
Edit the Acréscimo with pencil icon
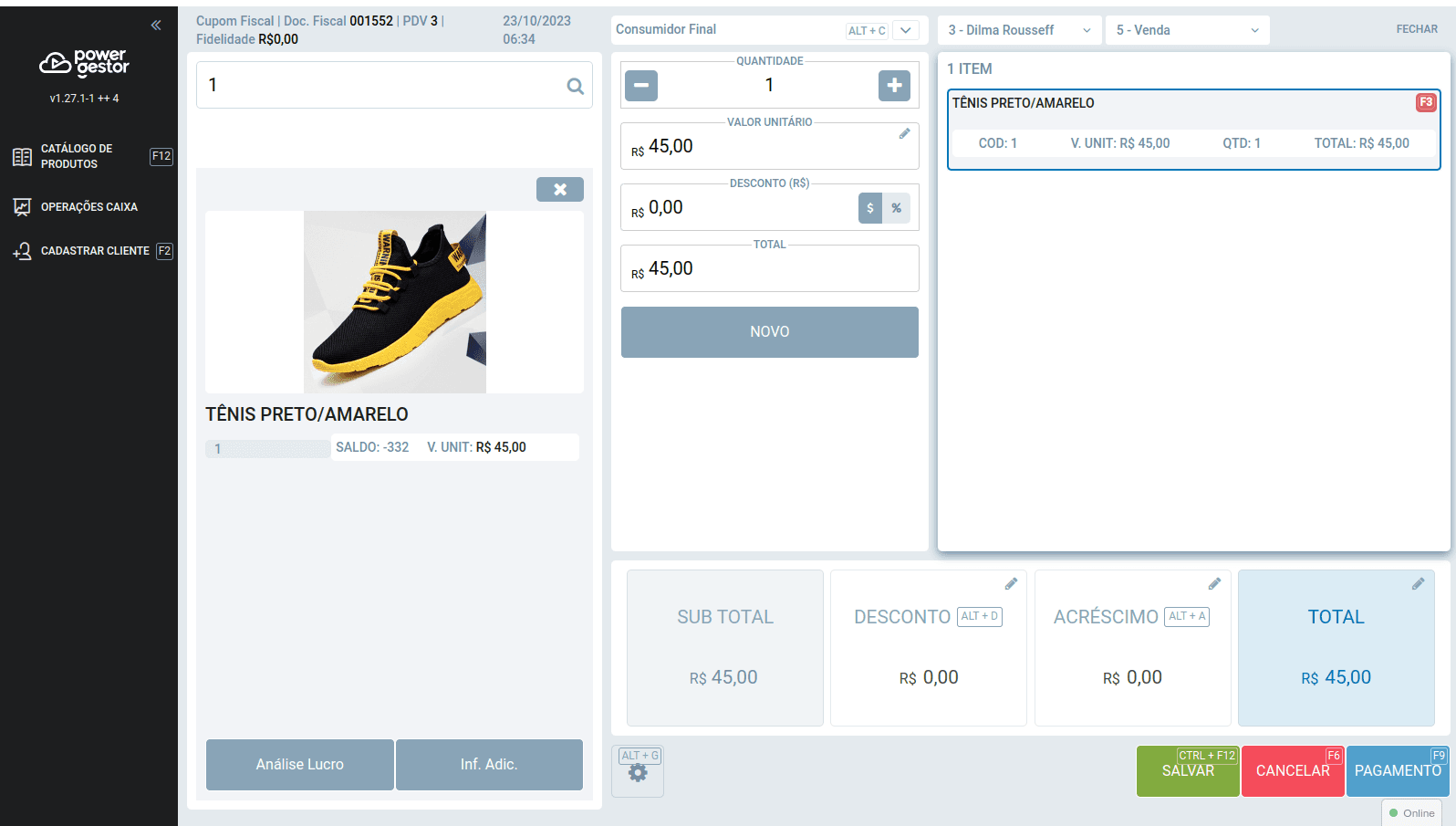[1214, 584]
